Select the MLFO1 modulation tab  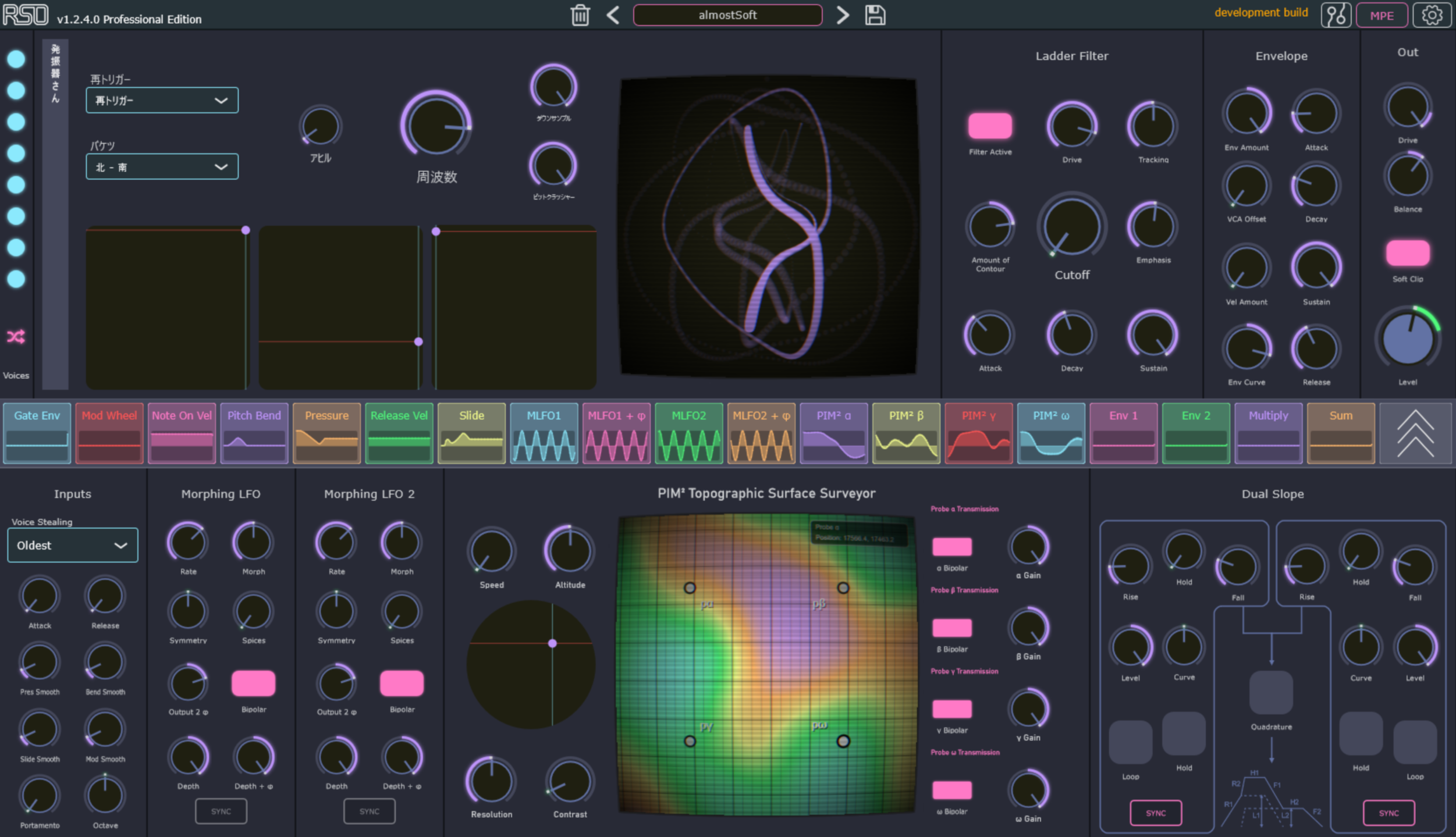(x=544, y=433)
